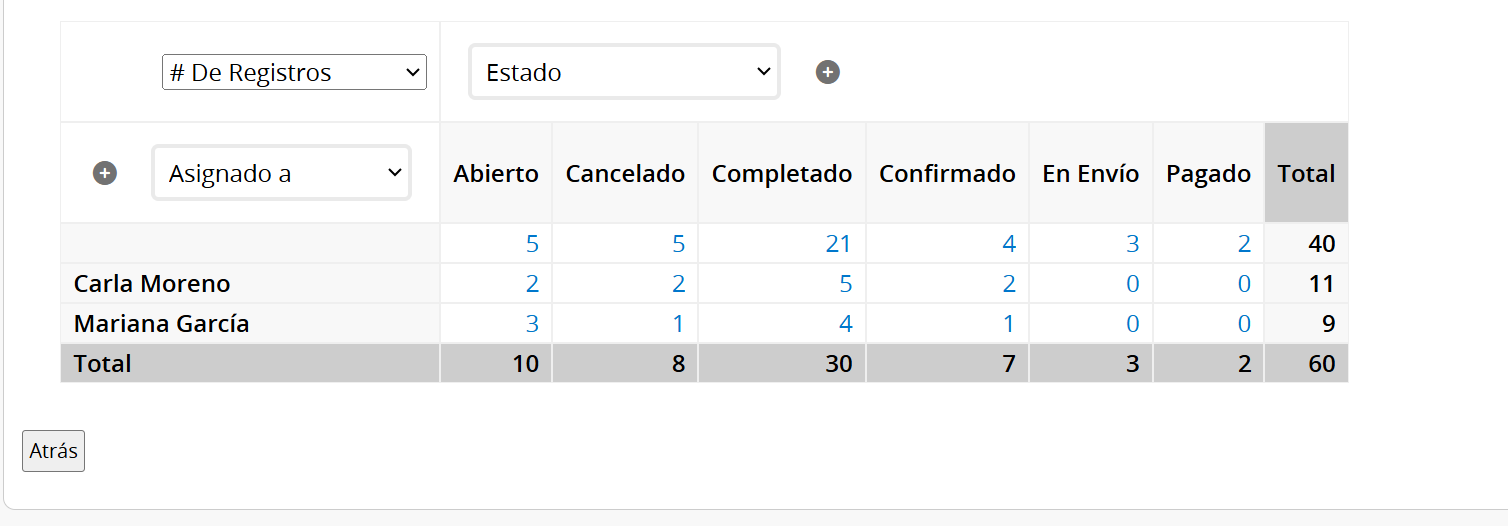Viewport: 1508px width, 526px height.
Task: Open the Asignado a row selector
Action: [281, 173]
